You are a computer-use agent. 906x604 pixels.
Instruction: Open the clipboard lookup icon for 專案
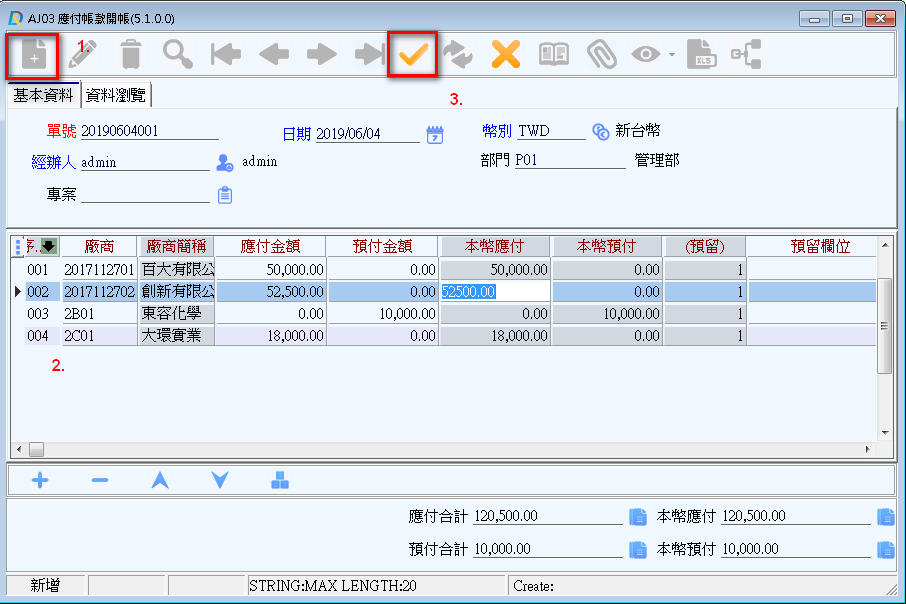(225, 195)
